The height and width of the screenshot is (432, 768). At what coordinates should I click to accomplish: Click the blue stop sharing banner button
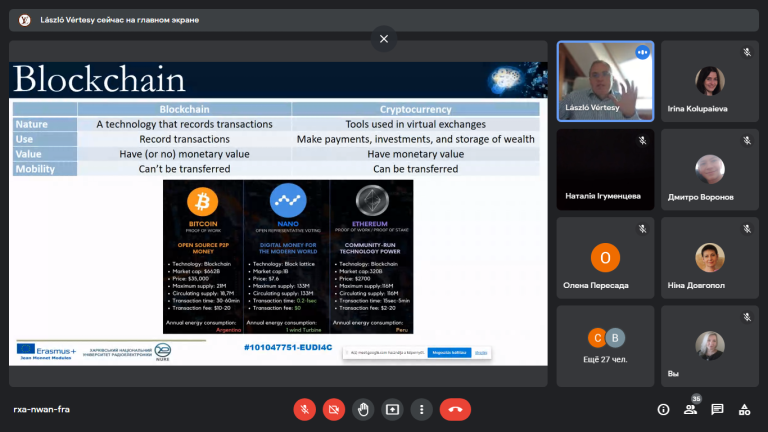449,353
